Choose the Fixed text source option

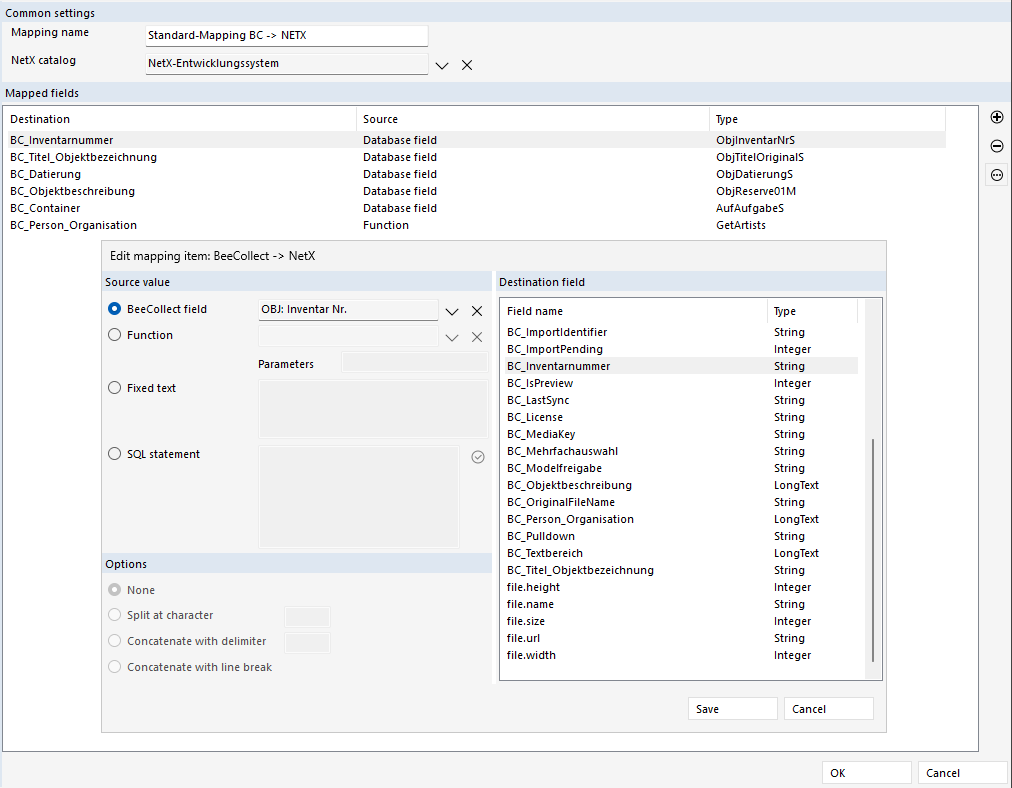[x=114, y=388]
